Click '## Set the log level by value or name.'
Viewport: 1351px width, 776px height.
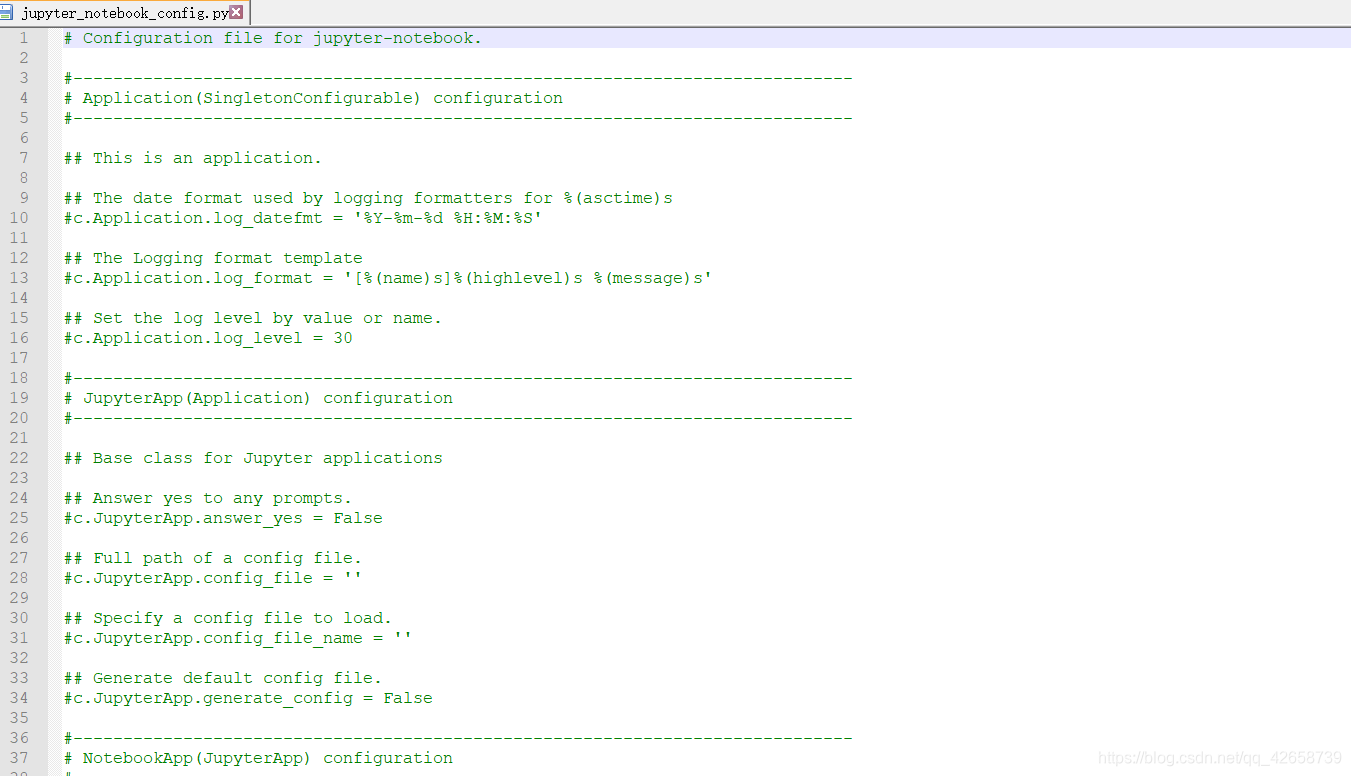(253, 318)
